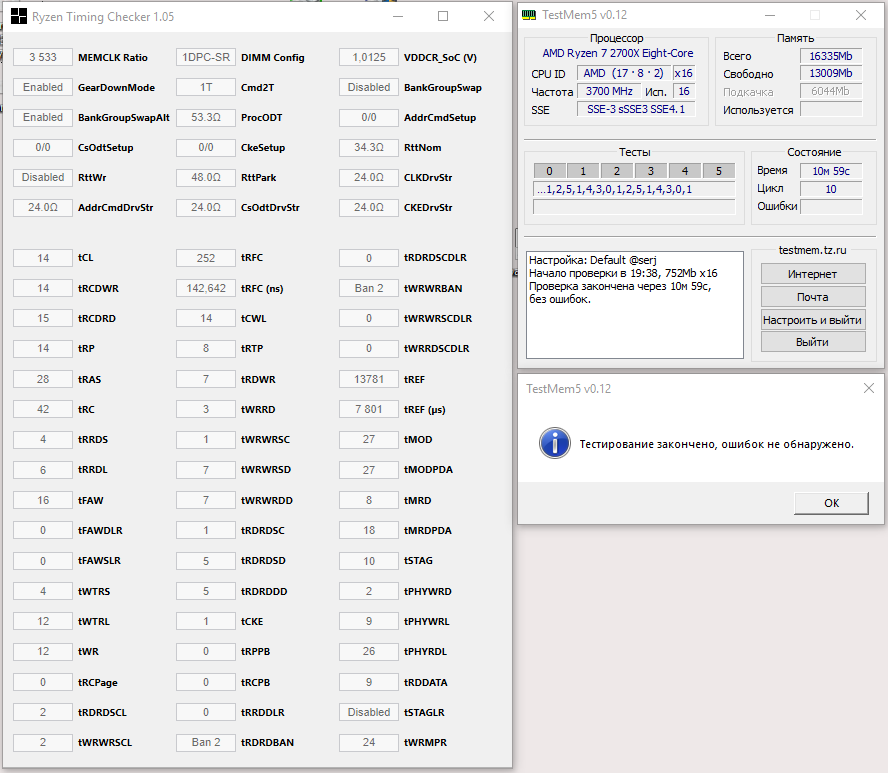The height and width of the screenshot is (773, 888).
Task: Click the total memory value 16335Mb
Action: (x=831, y=55)
